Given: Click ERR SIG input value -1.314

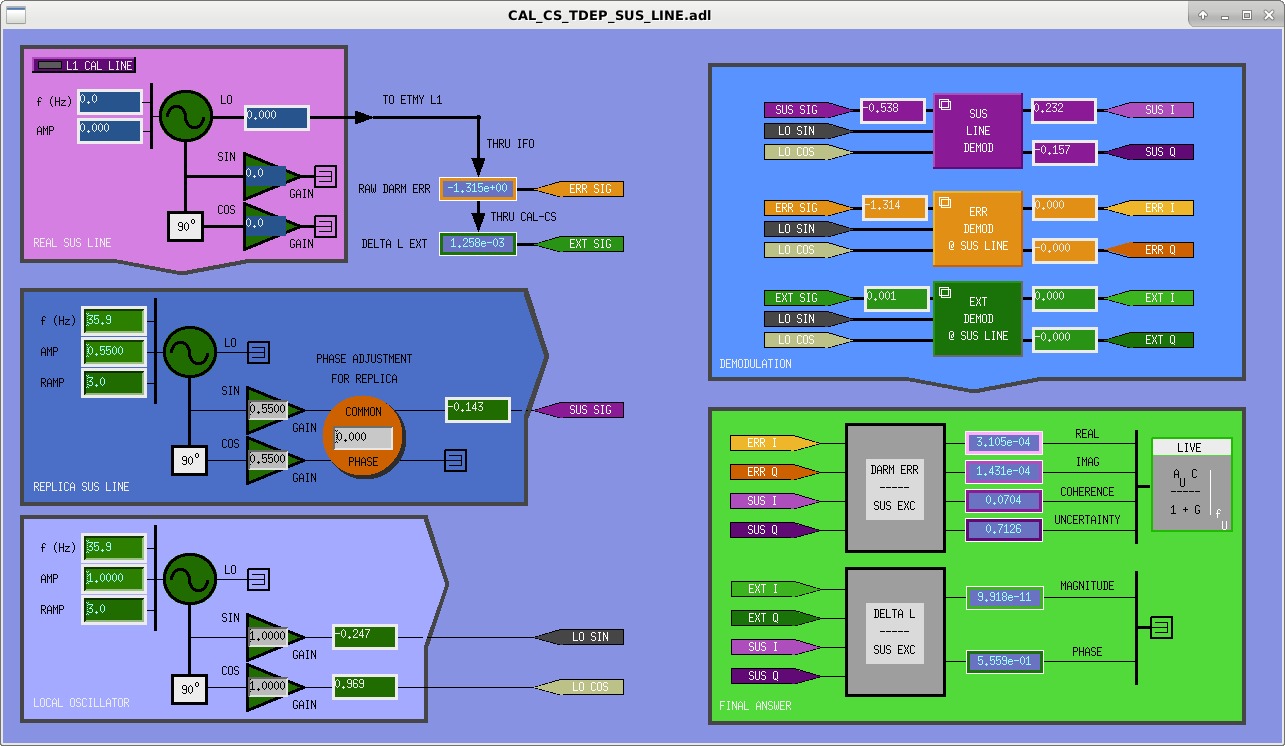Looking at the screenshot, I should click(x=893, y=208).
